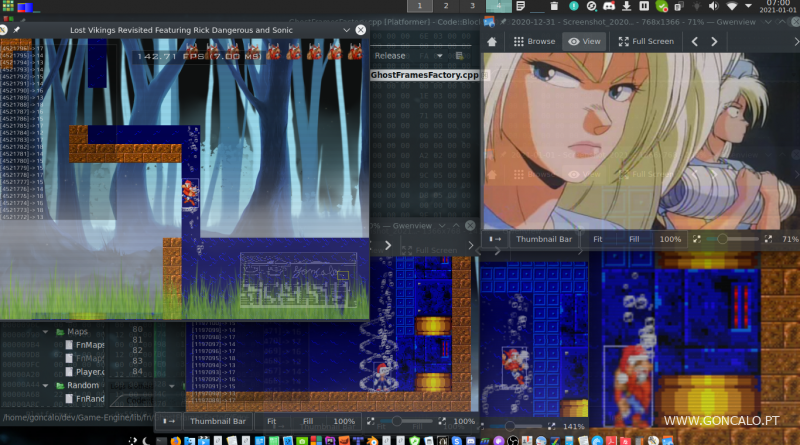Screen dimensions: 800x445
Task: Switch Gwenview to Browse mode
Action: pos(533,42)
